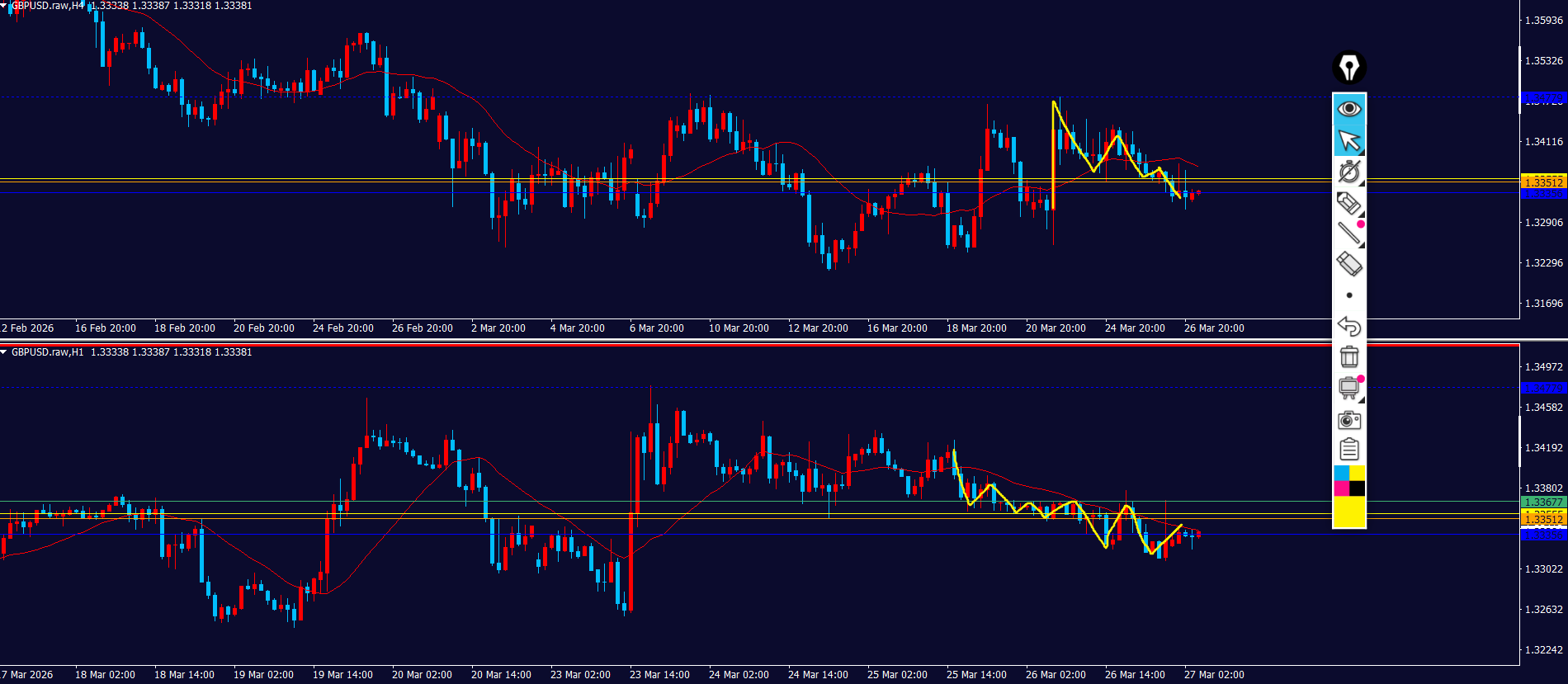This screenshot has height=684, width=1568.
Task: Take a screenshot with camera icon
Action: [1349, 420]
